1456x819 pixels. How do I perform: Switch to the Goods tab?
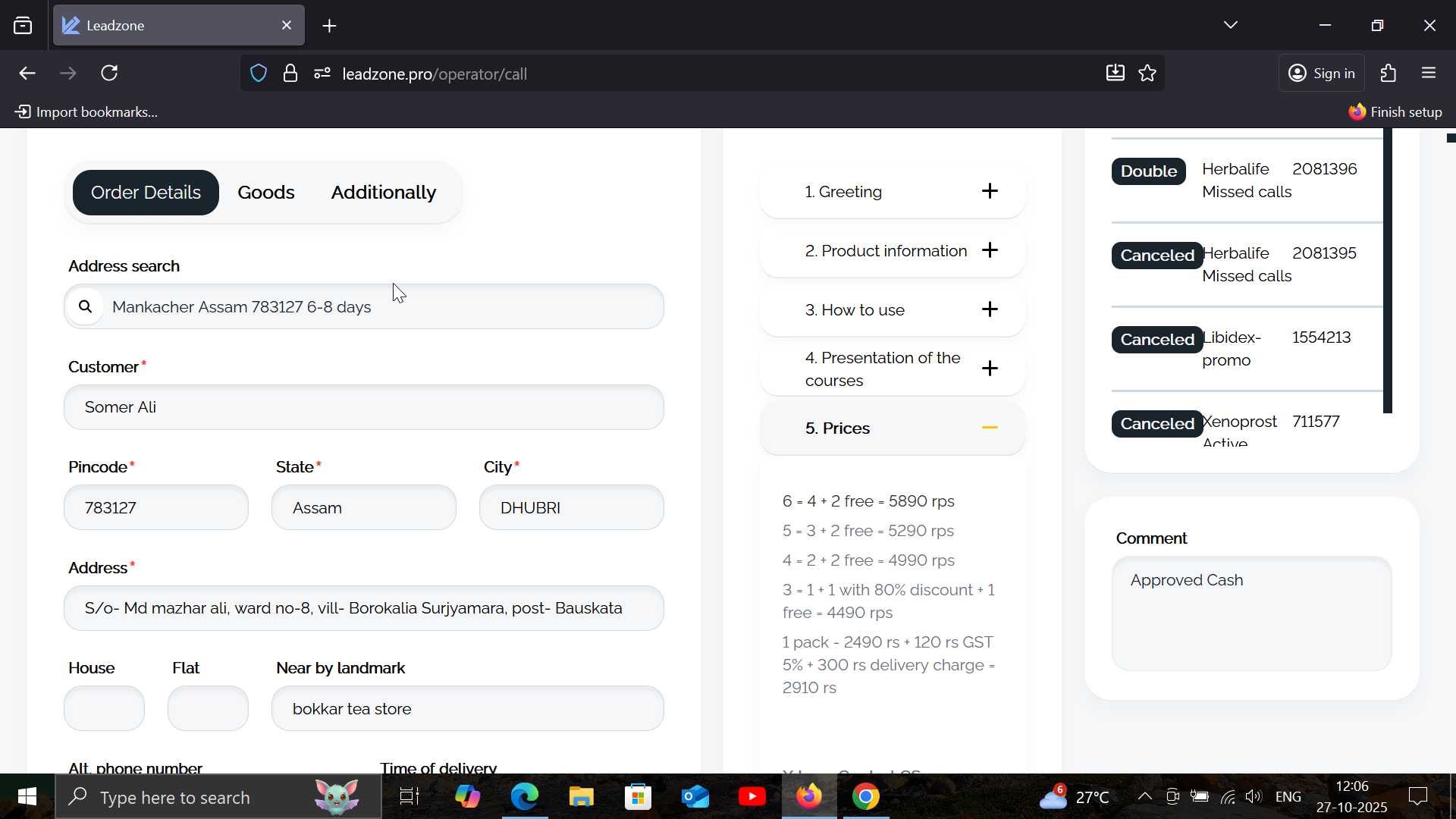click(265, 193)
